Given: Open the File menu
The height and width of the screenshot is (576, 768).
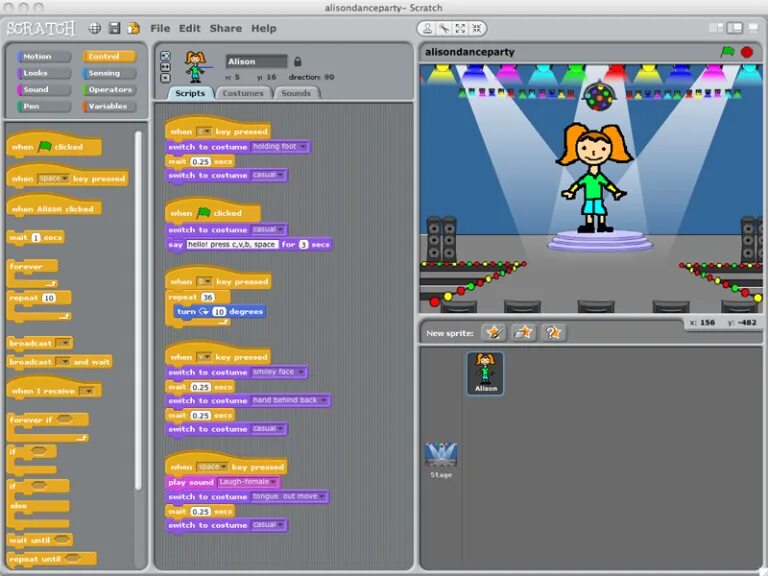Looking at the screenshot, I should click(160, 28).
